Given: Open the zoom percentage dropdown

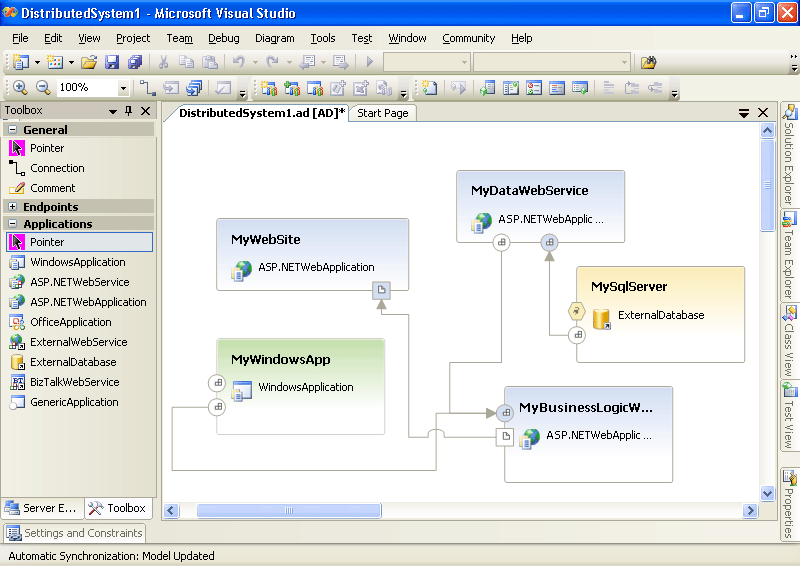Looking at the screenshot, I should click(123, 88).
